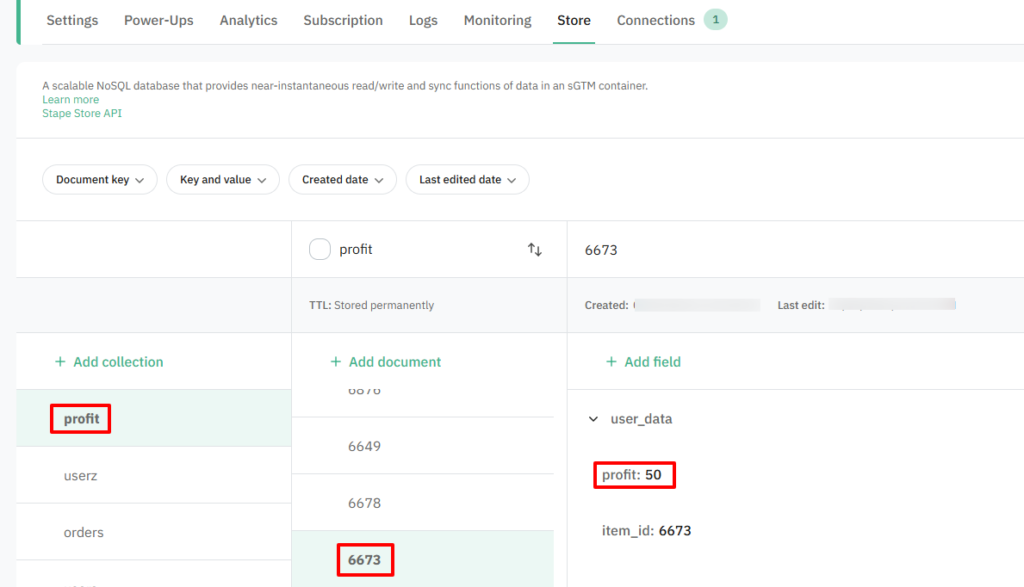
Task: Click the sort documents arrows icon
Action: pos(534,249)
